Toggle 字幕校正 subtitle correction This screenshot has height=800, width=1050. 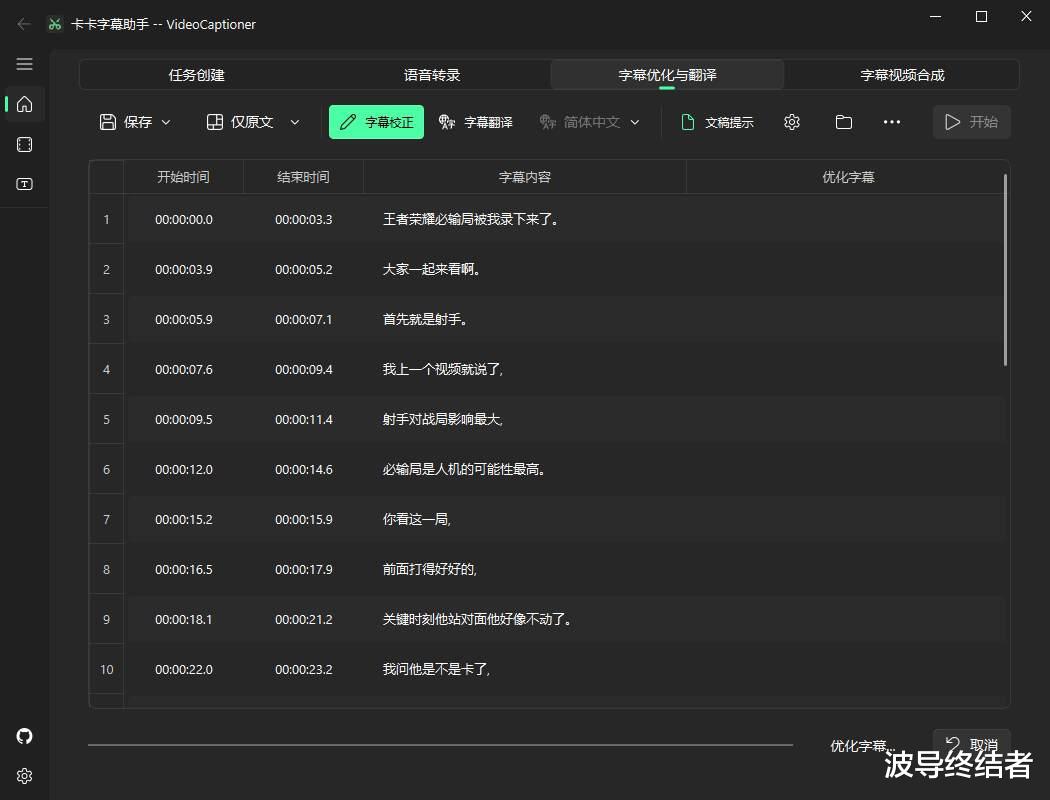coord(376,122)
